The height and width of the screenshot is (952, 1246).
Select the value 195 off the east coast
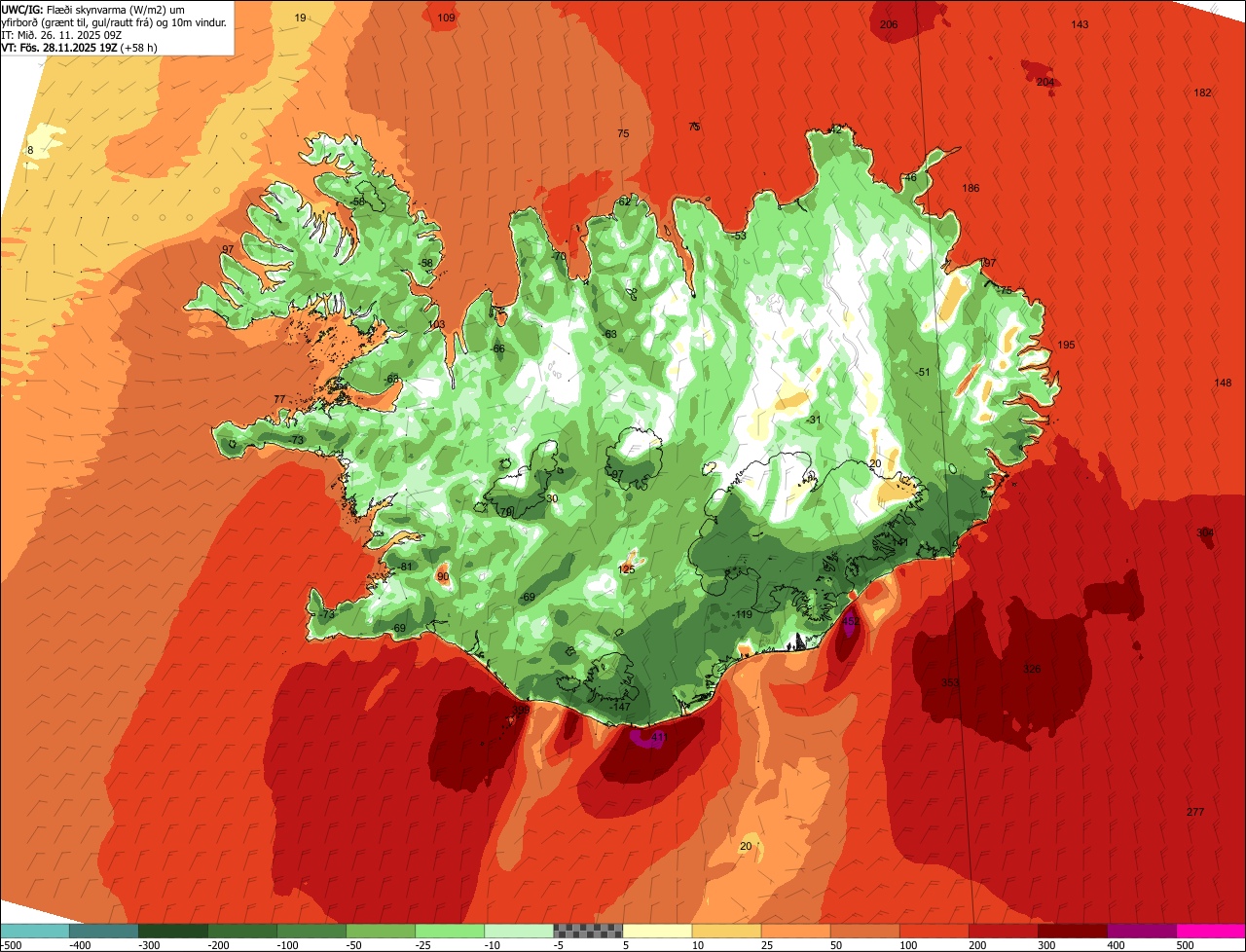tap(1066, 346)
